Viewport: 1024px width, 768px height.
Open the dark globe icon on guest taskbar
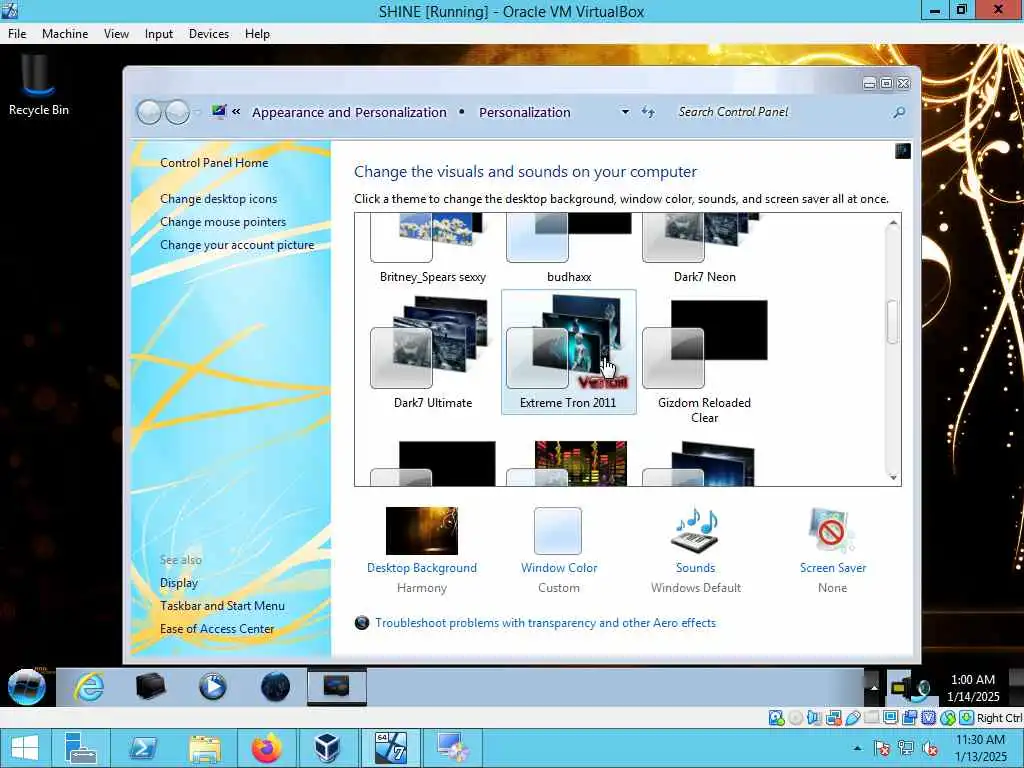[275, 686]
